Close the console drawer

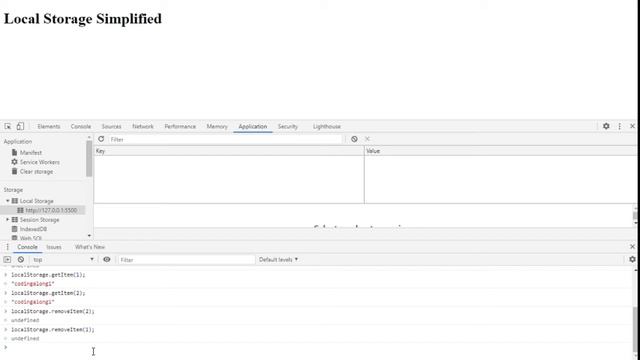(x=632, y=247)
